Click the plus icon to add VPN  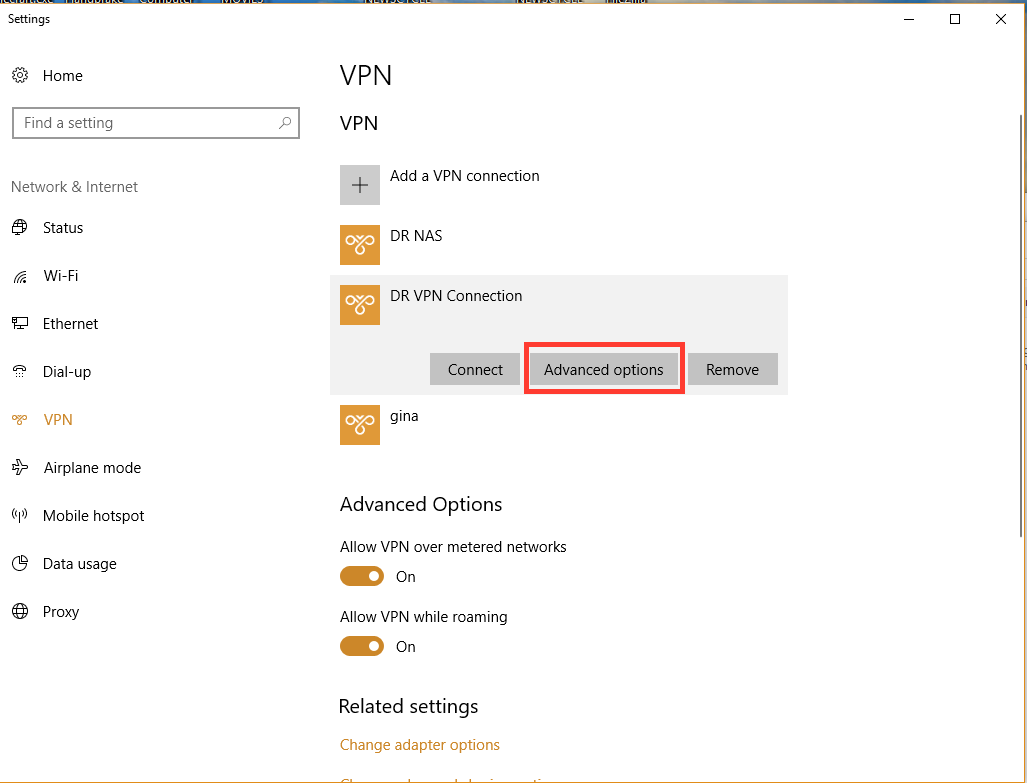pyautogui.click(x=360, y=185)
